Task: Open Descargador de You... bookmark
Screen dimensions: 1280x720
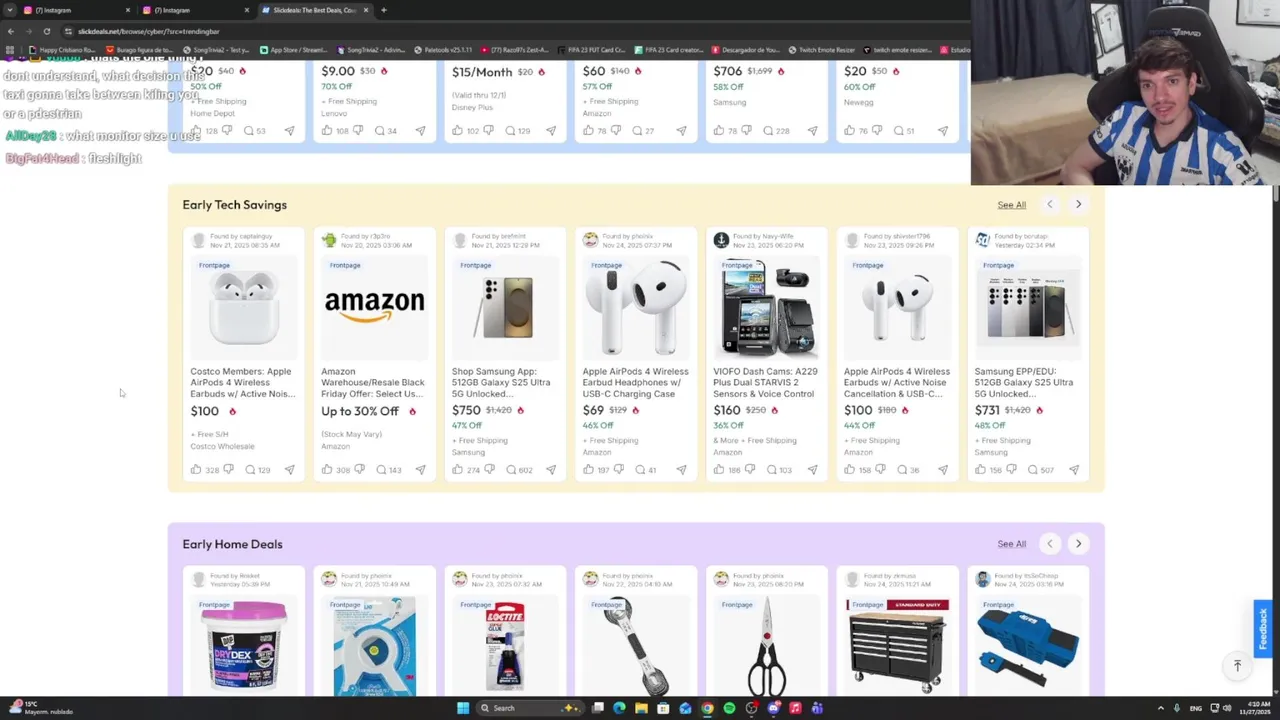Action: click(x=745, y=50)
